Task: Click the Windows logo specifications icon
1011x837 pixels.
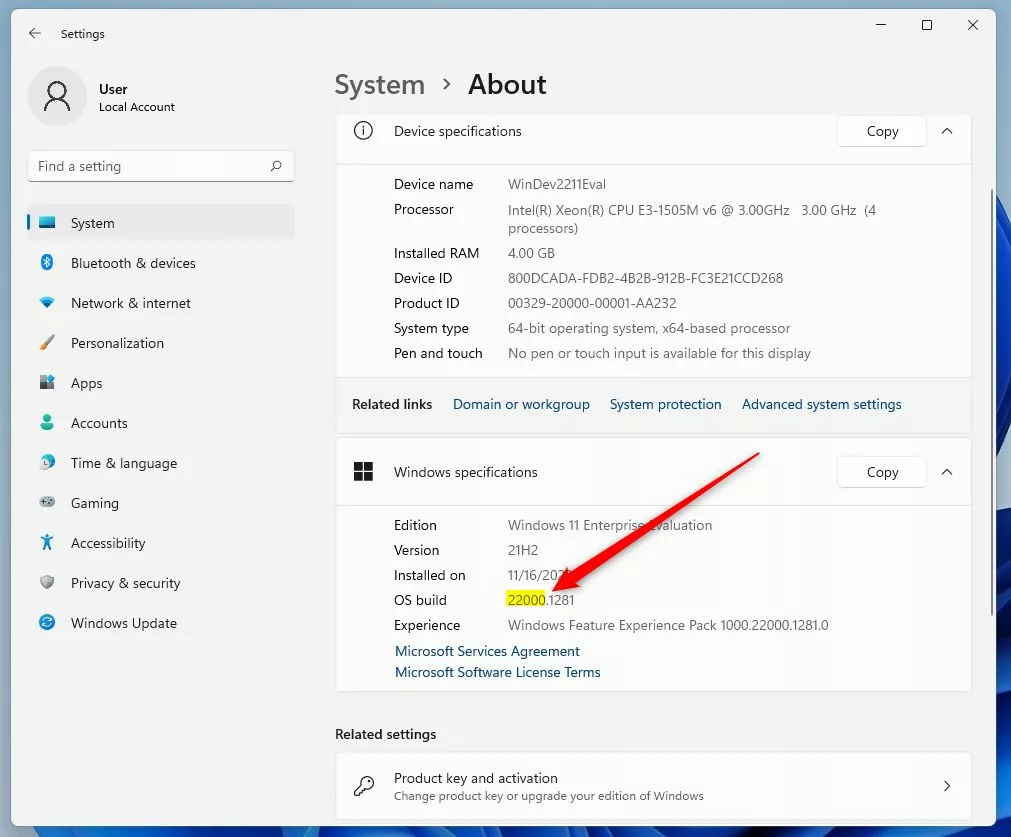Action: 363,471
